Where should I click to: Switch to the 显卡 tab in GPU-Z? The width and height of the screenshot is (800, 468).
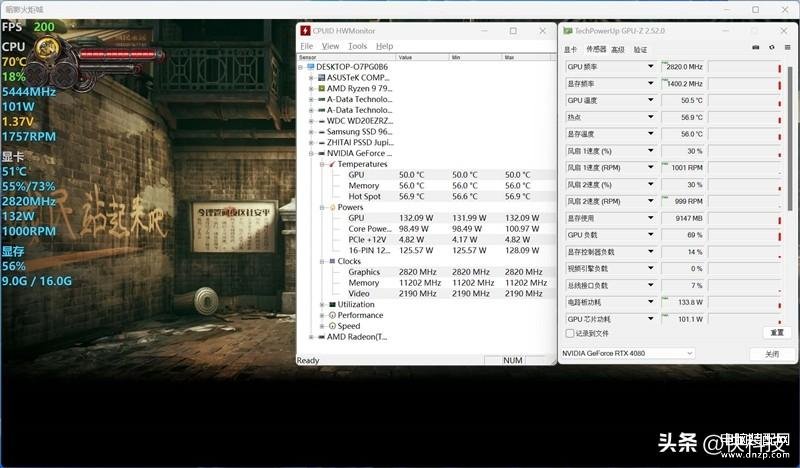(570, 50)
